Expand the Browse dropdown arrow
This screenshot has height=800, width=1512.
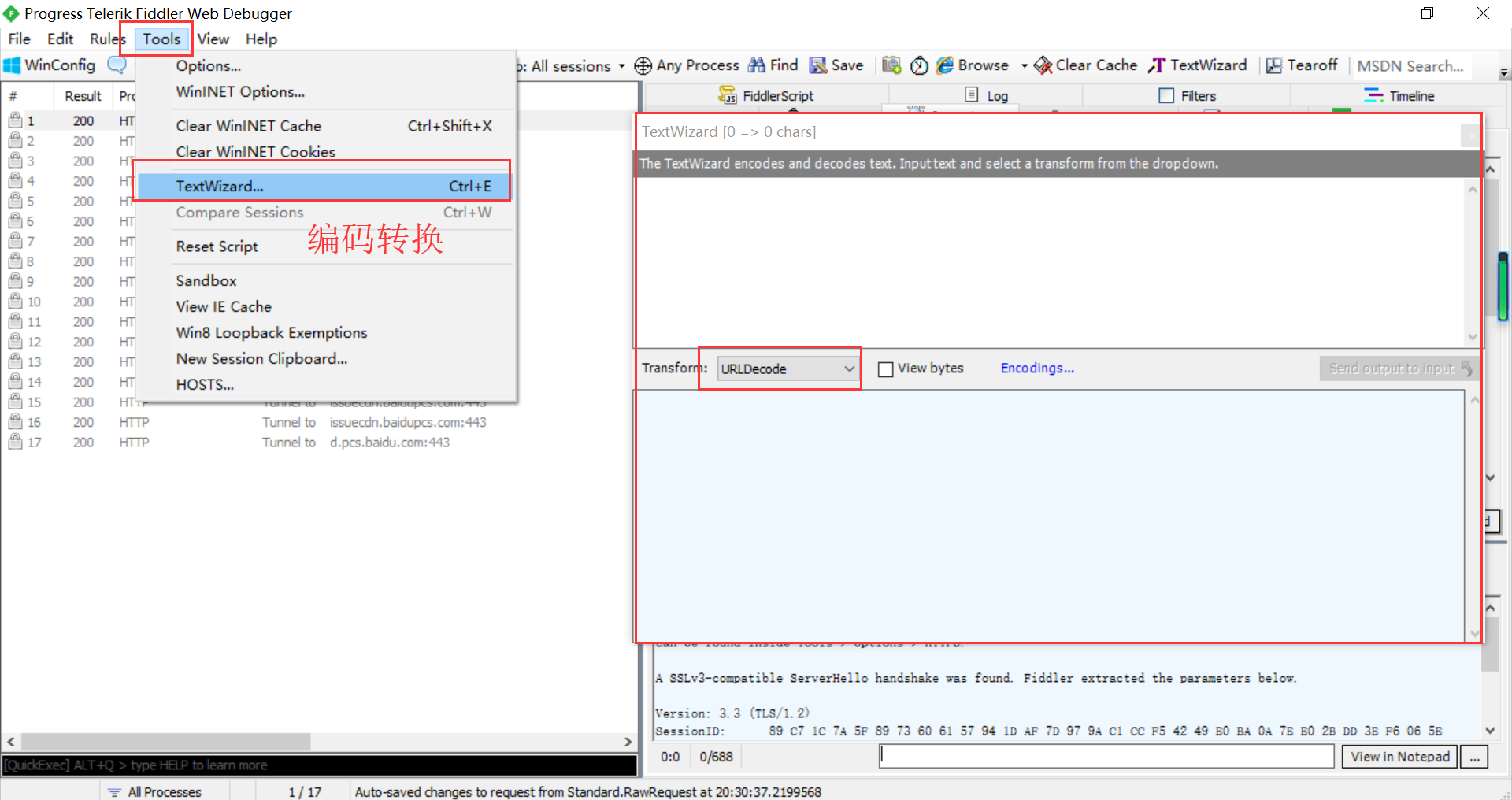click(1024, 66)
